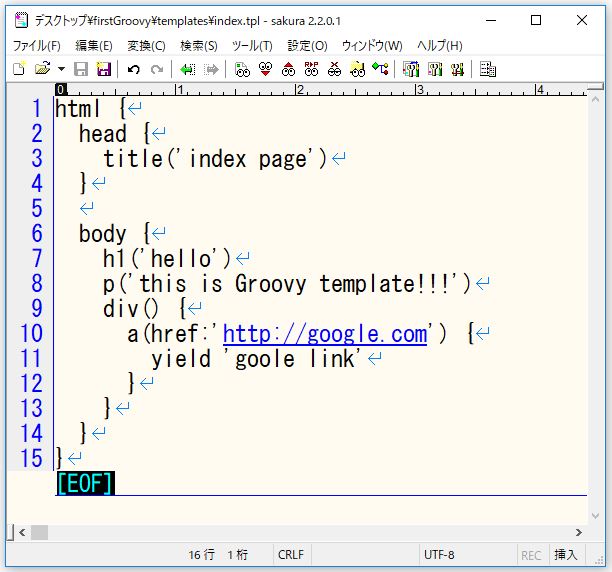
Task: Click the Save As purple floppy icon
Action: (104, 69)
